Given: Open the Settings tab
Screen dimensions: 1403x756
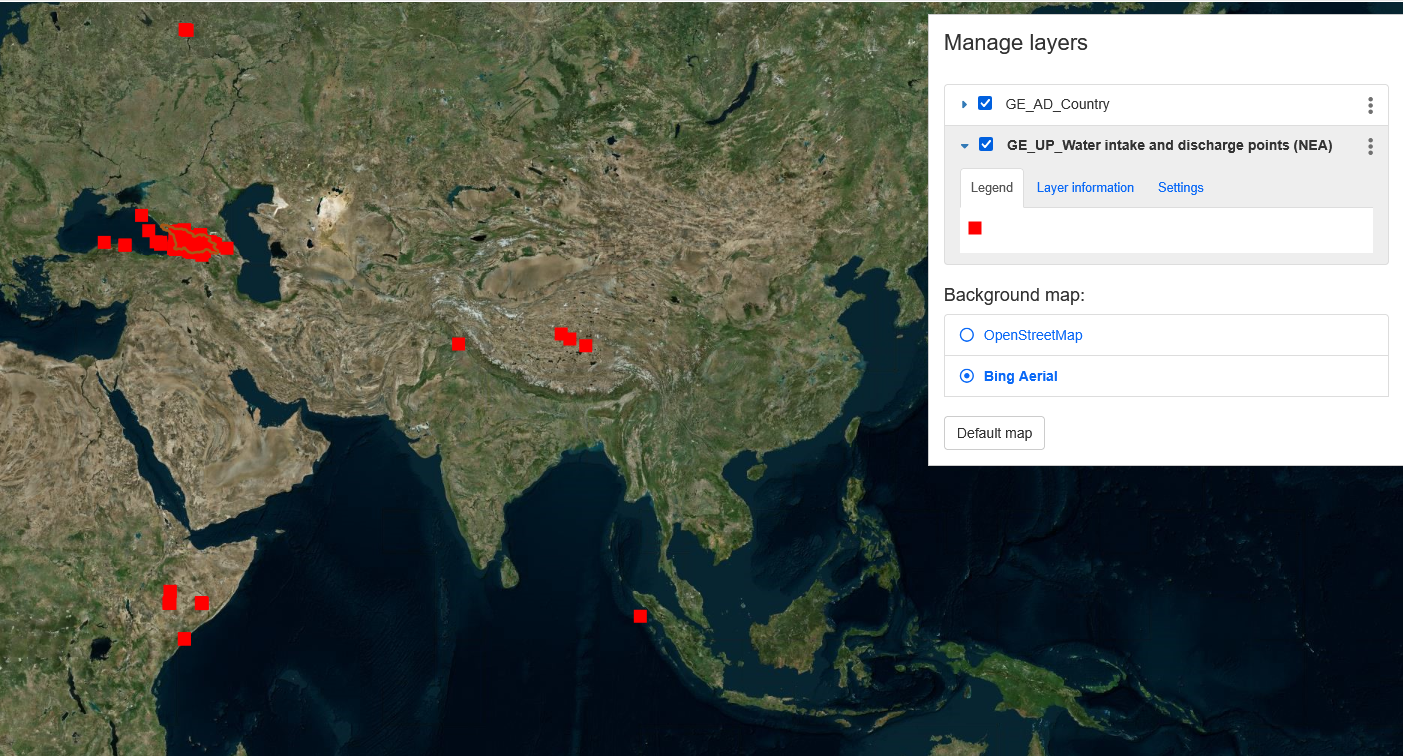Looking at the screenshot, I should pyautogui.click(x=1180, y=188).
